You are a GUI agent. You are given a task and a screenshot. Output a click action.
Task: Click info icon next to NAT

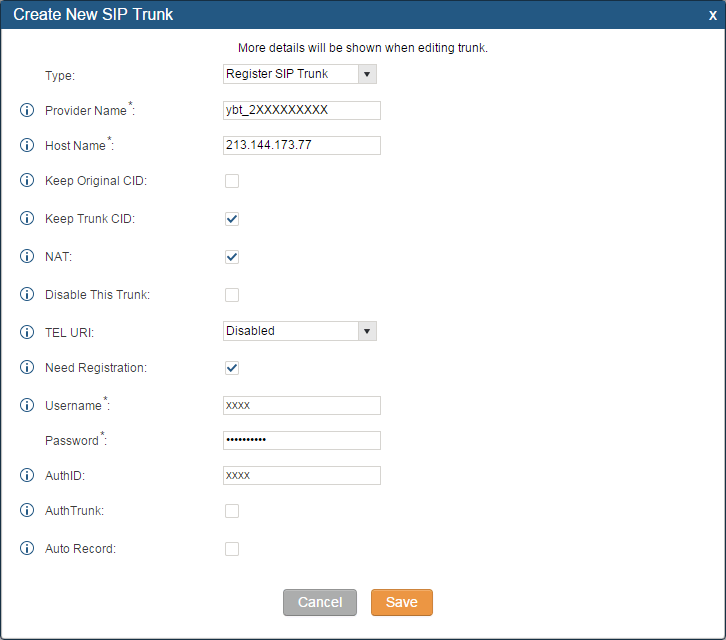pos(27,257)
